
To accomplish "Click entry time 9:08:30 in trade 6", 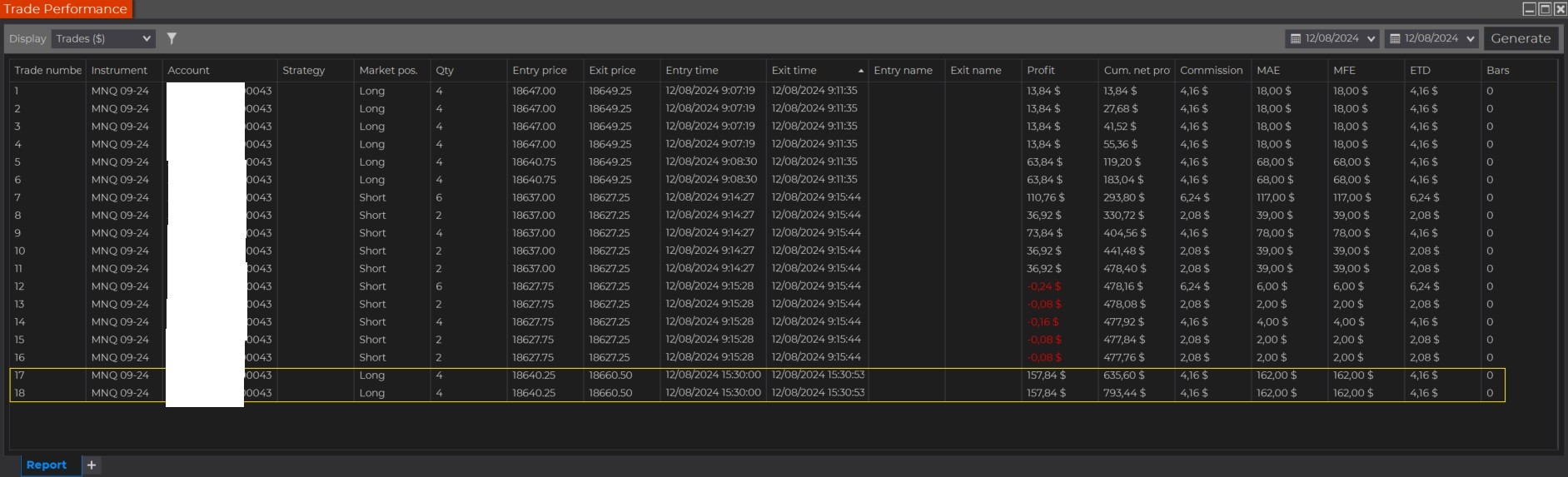I will point(711,180).
